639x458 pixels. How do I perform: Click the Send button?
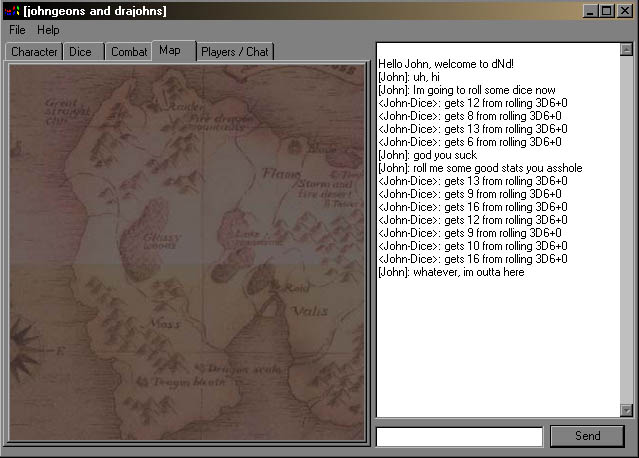[x=587, y=436]
